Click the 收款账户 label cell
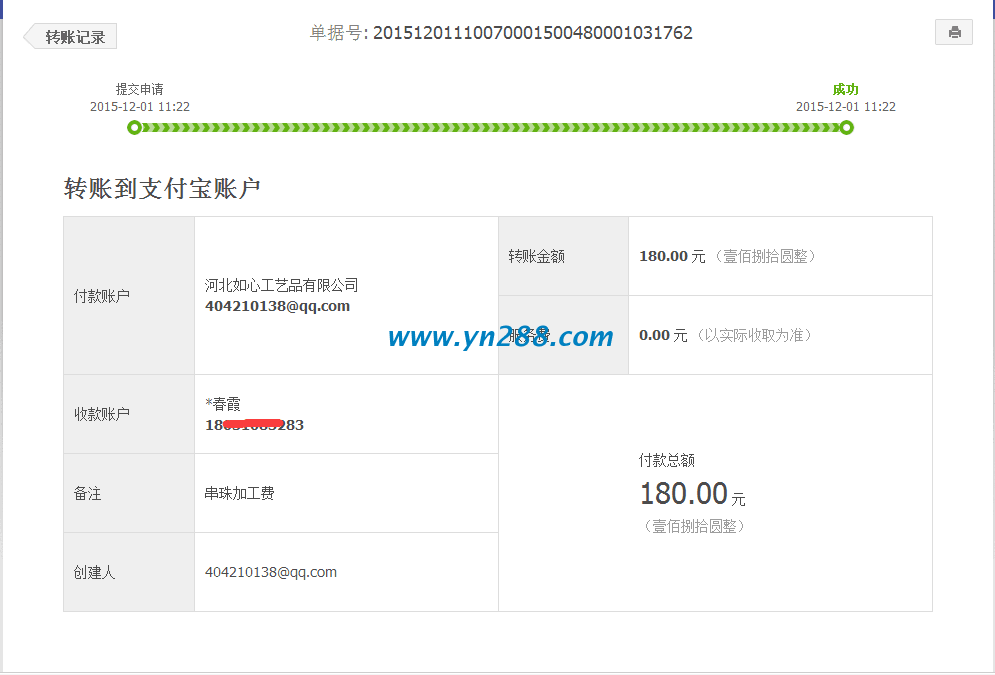 point(102,414)
